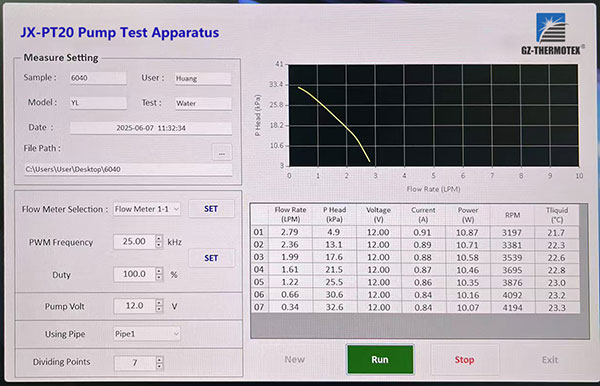
Task: Click the User field showing Huang
Action: click(203, 78)
